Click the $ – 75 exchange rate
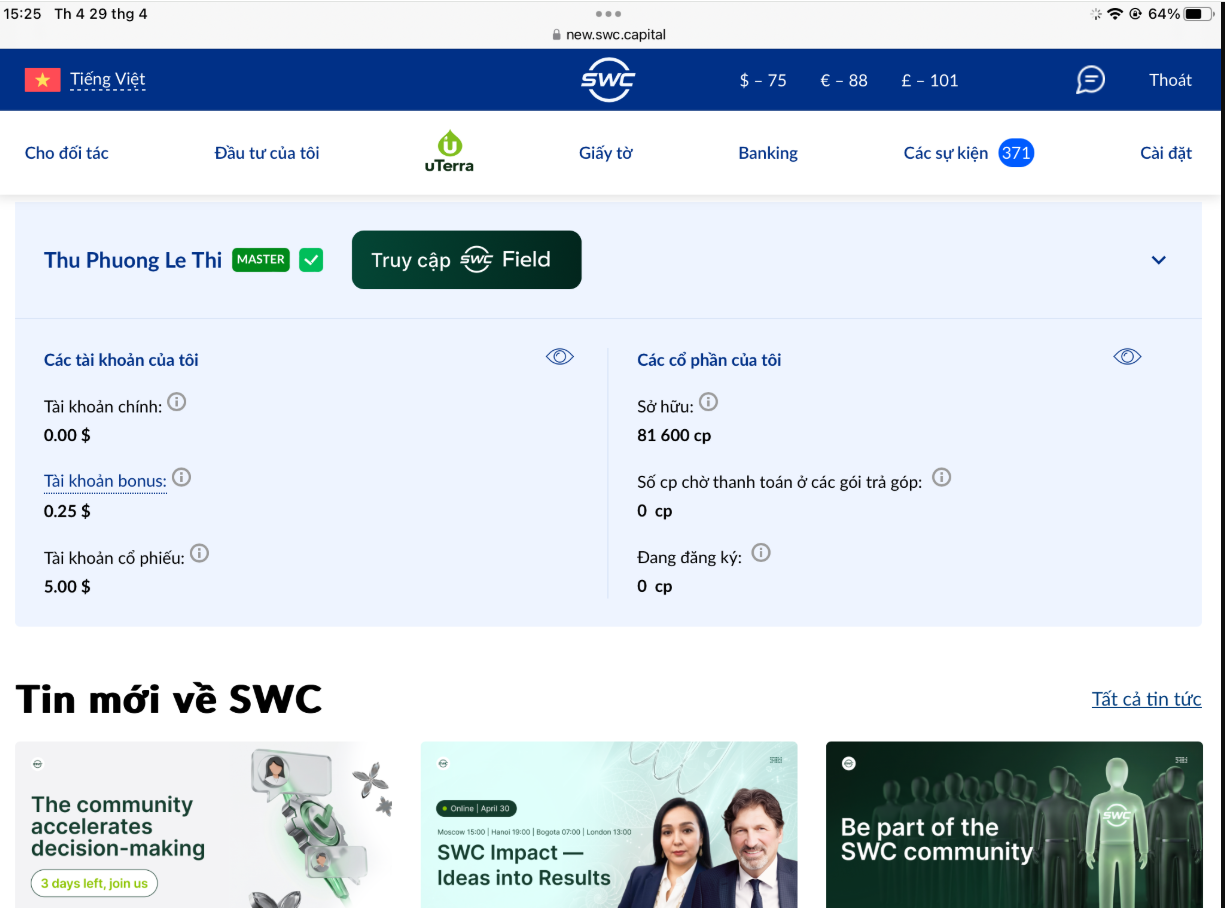 point(763,80)
